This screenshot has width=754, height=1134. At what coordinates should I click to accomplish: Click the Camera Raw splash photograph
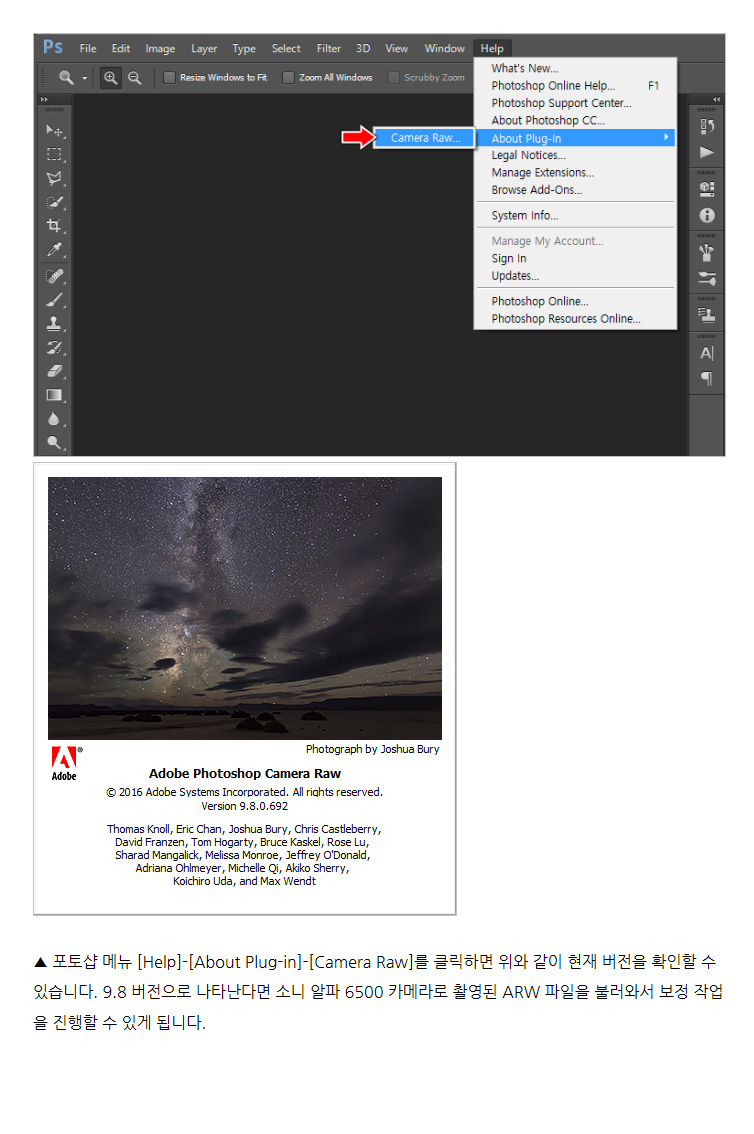244,608
